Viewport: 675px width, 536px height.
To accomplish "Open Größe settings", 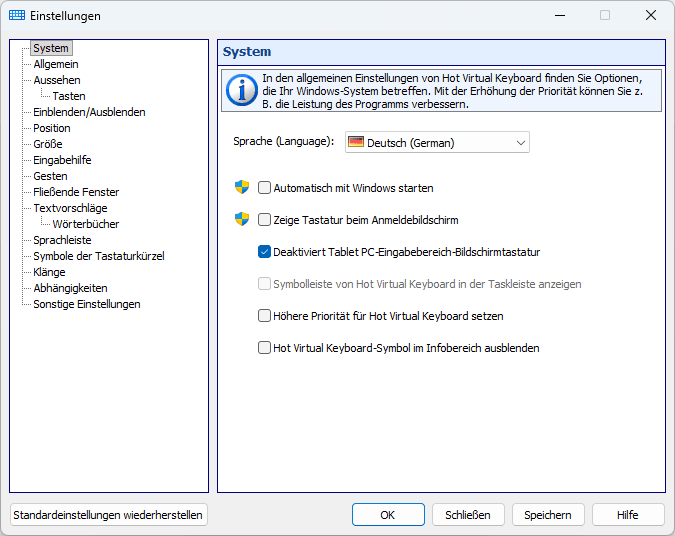I will (48, 144).
